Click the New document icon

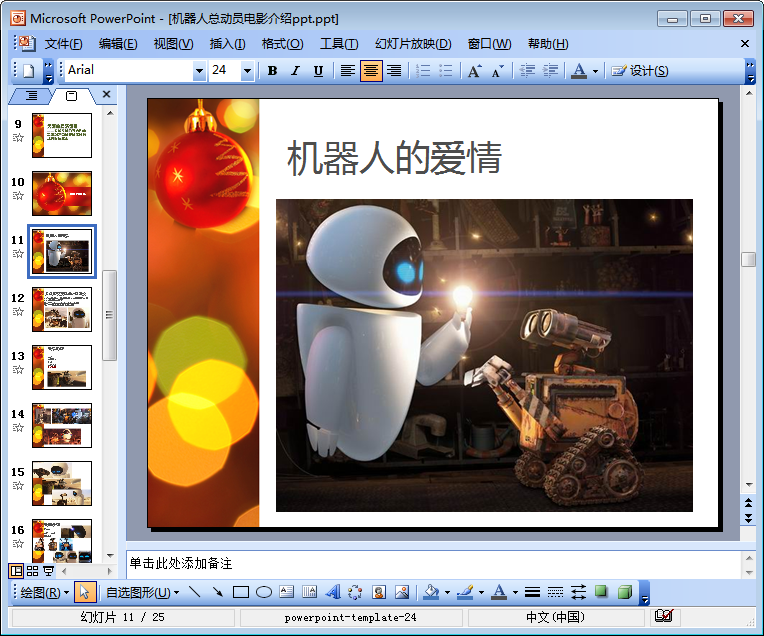[x=29, y=71]
